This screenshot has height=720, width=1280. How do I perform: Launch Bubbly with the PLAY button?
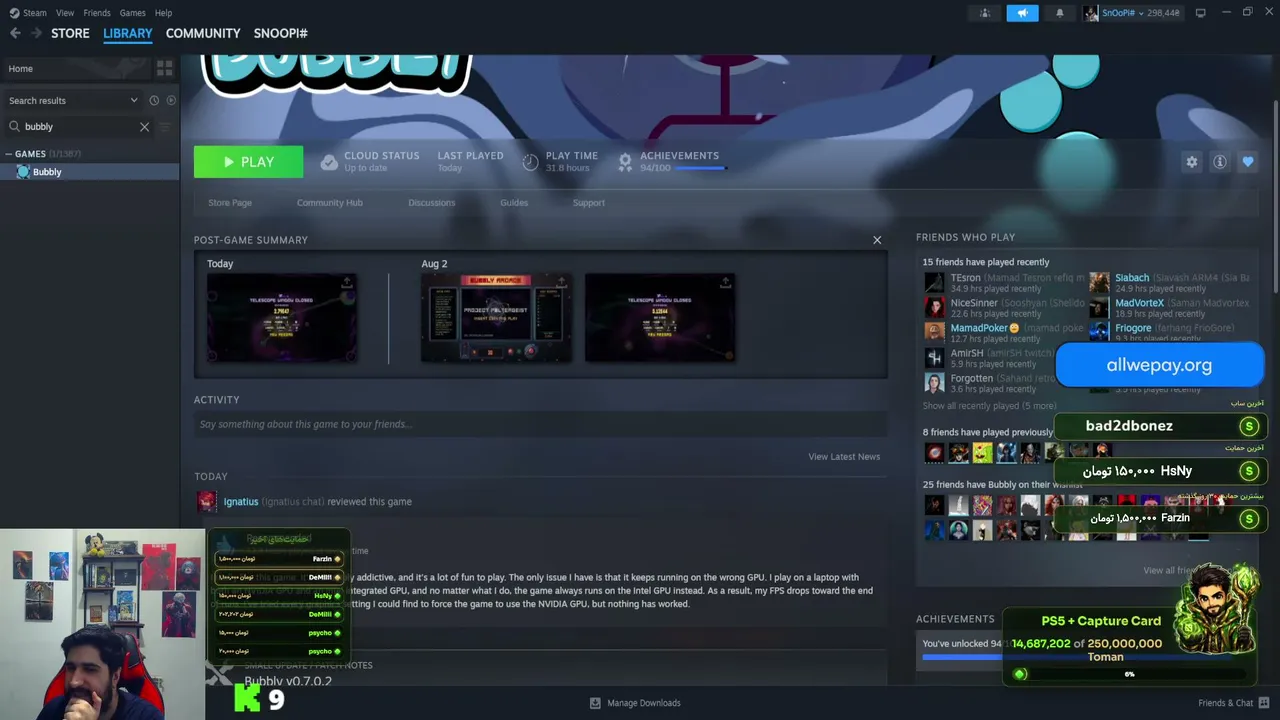click(248, 162)
